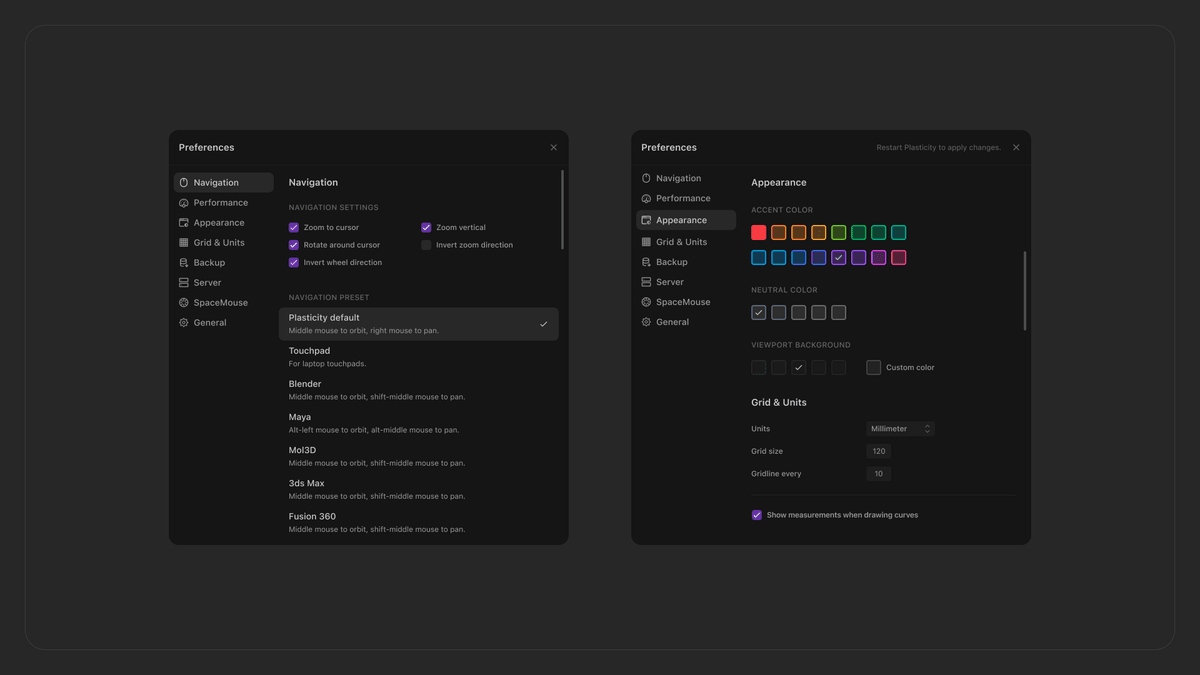This screenshot has height=675, width=1200.
Task: Click the Grid size input field
Action: click(x=879, y=452)
